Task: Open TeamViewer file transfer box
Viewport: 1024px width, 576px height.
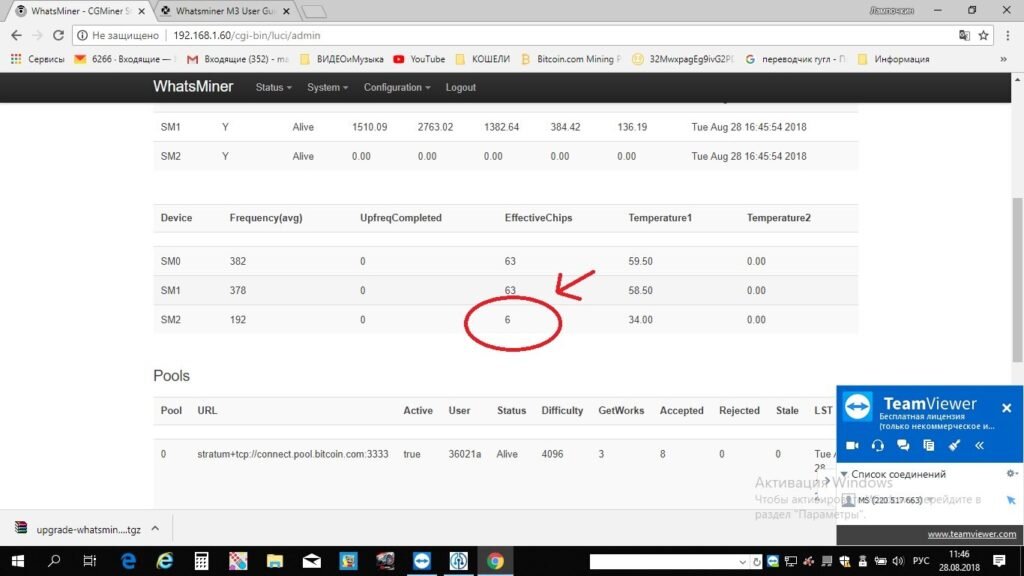Action: (x=929, y=445)
